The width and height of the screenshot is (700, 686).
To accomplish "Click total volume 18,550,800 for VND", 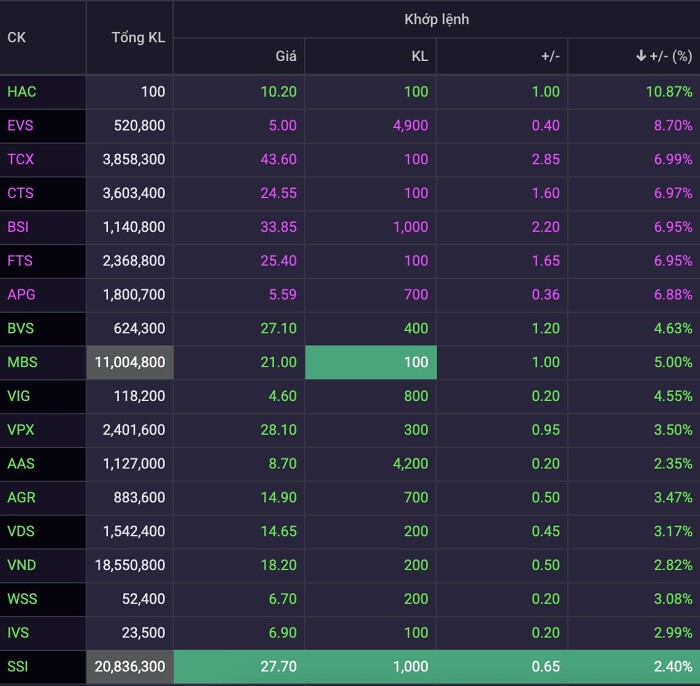I will (x=130, y=565).
